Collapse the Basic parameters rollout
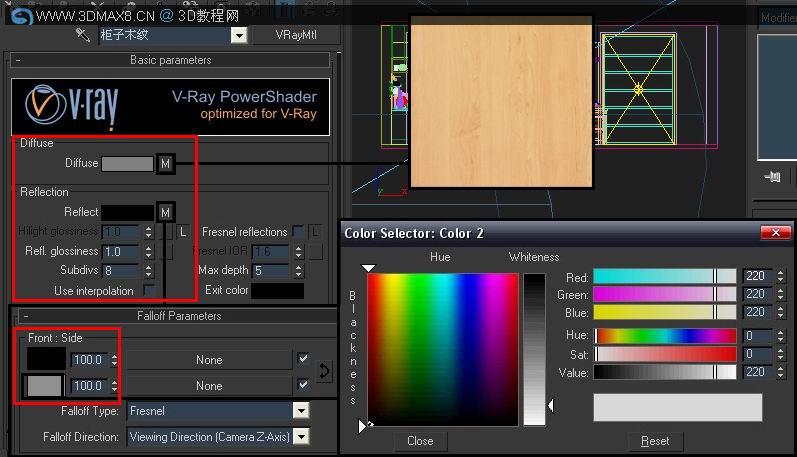Screen dimensions: 797x457 (x=18, y=60)
